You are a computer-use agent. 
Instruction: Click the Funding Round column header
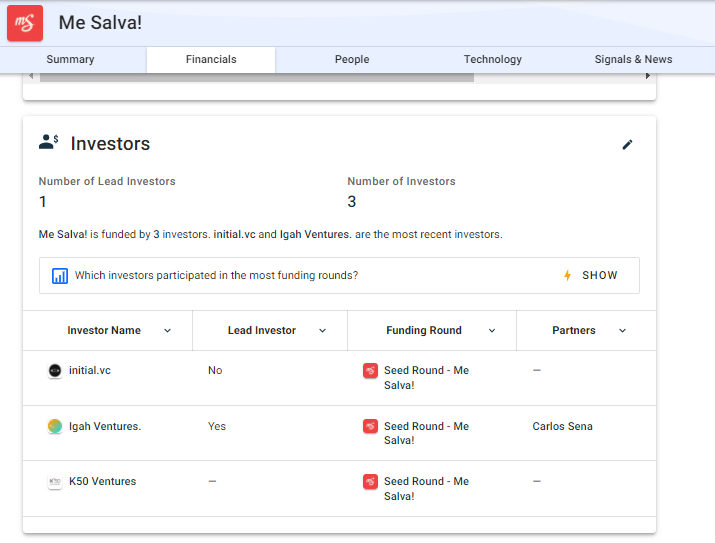point(424,331)
